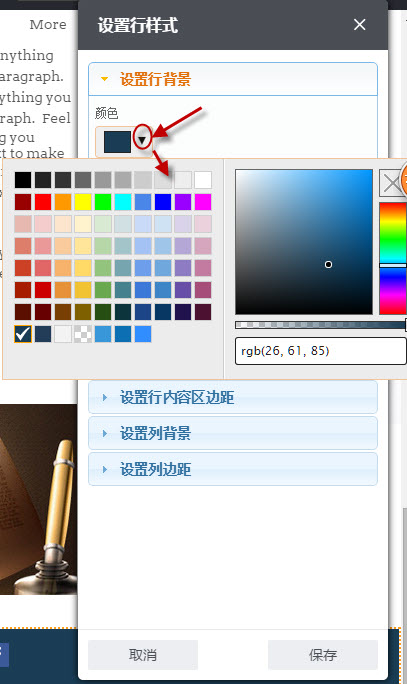Select the pure blue swatch
The image size is (407, 684).
(x=163, y=202)
